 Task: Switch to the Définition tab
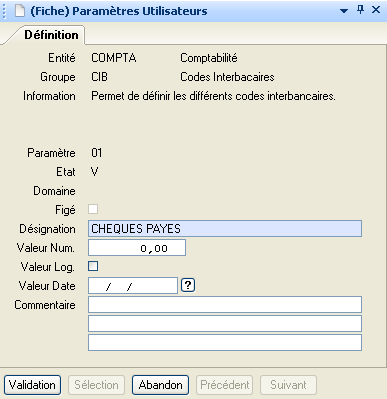[51, 35]
